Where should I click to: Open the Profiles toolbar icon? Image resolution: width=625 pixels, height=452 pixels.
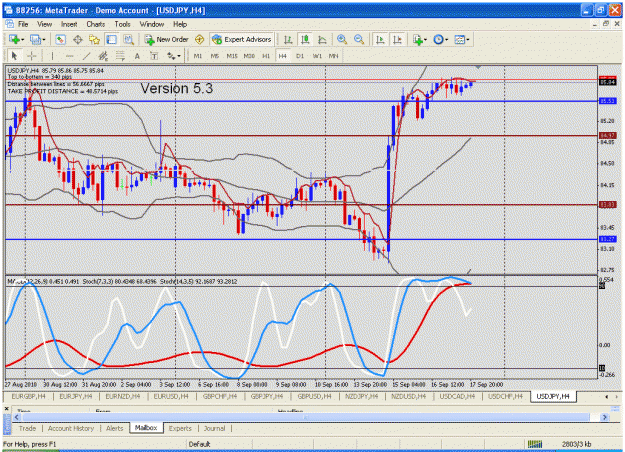click(x=35, y=39)
